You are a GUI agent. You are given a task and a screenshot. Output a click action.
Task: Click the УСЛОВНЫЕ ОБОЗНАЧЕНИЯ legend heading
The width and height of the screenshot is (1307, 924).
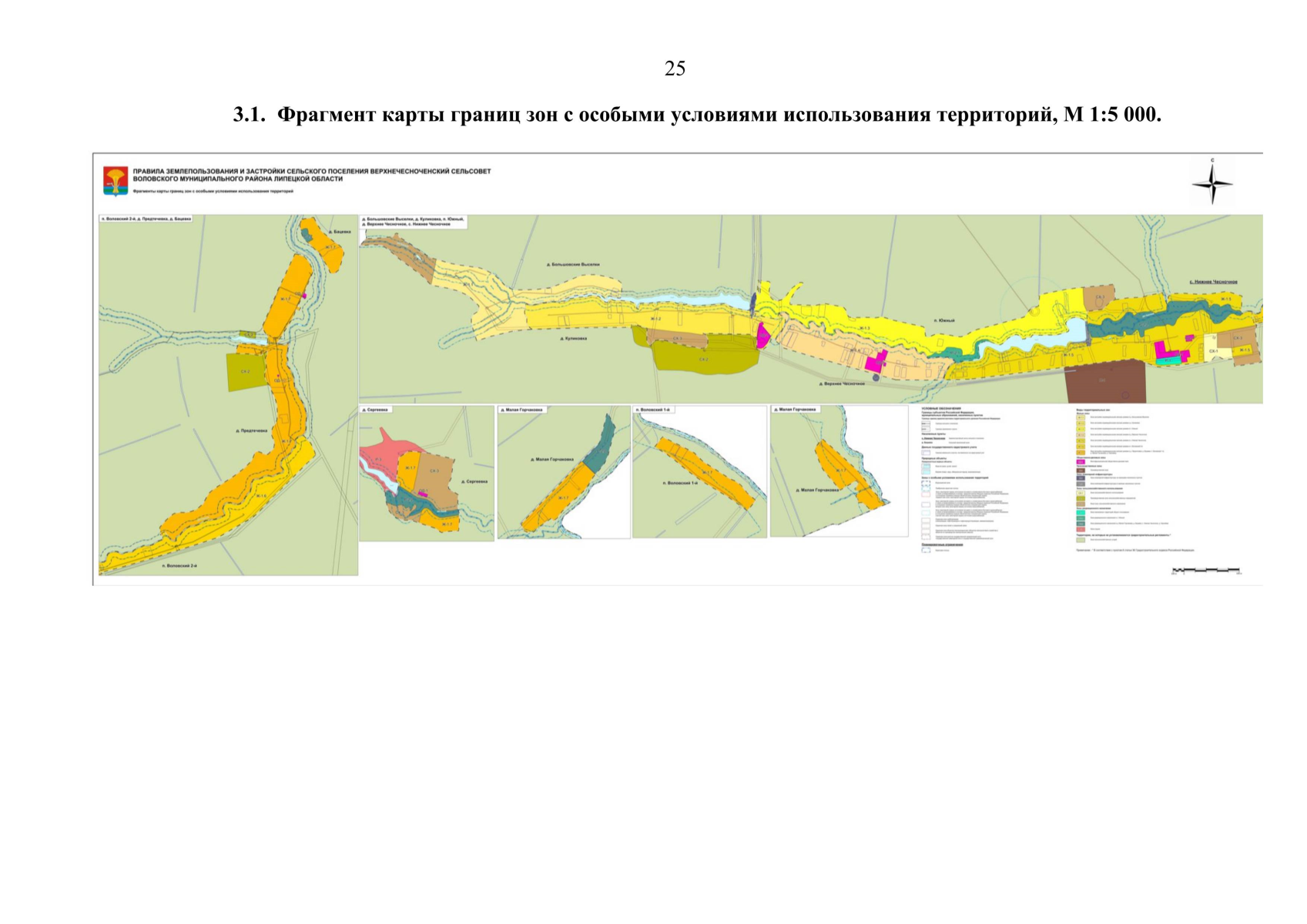click(x=941, y=408)
